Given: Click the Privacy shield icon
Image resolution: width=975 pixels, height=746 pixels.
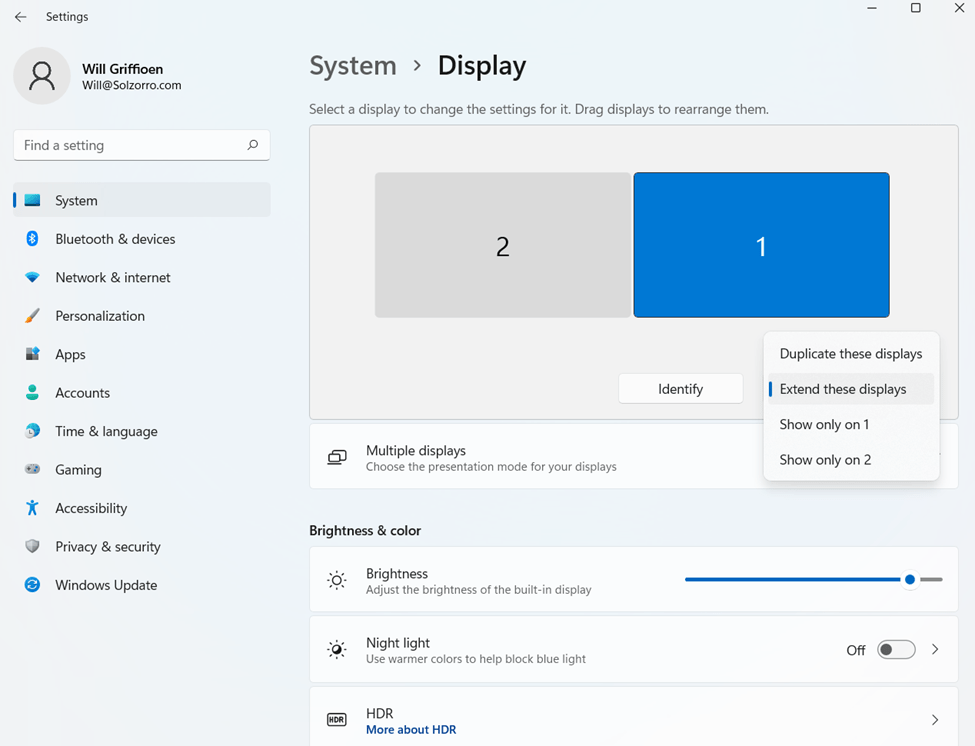Looking at the screenshot, I should tap(32, 546).
